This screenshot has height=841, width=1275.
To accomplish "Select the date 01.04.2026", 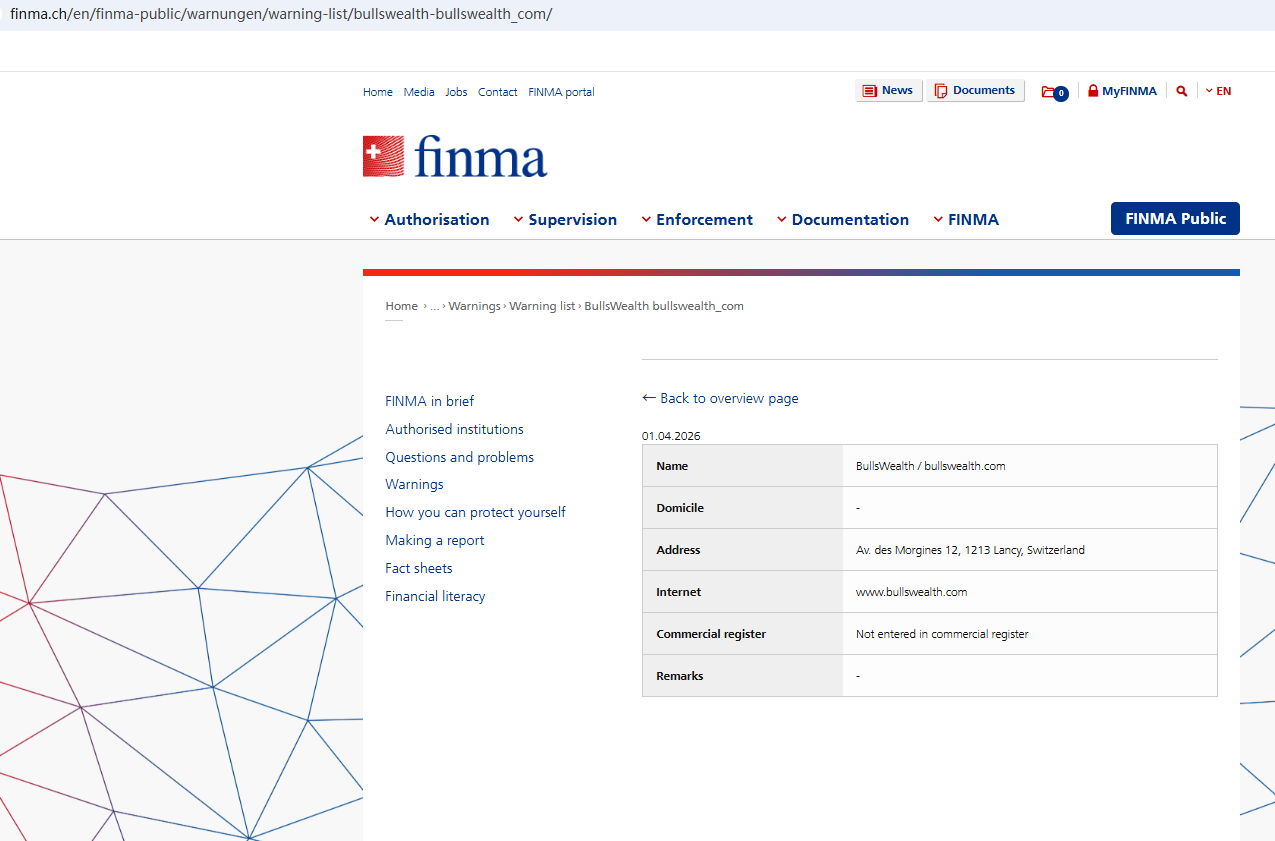I will click(x=671, y=436).
